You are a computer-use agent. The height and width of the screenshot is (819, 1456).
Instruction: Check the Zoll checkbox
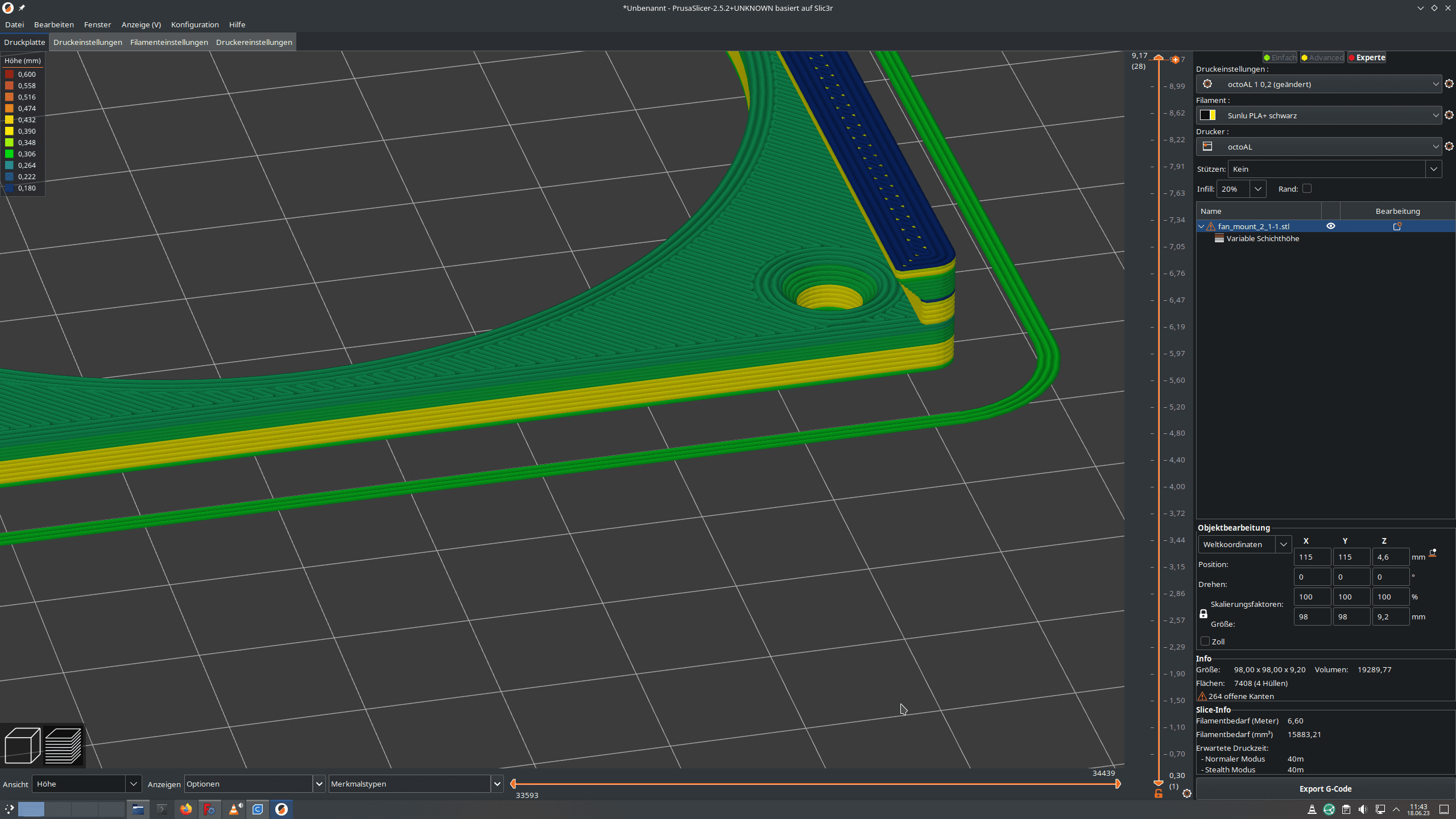coord(1205,642)
